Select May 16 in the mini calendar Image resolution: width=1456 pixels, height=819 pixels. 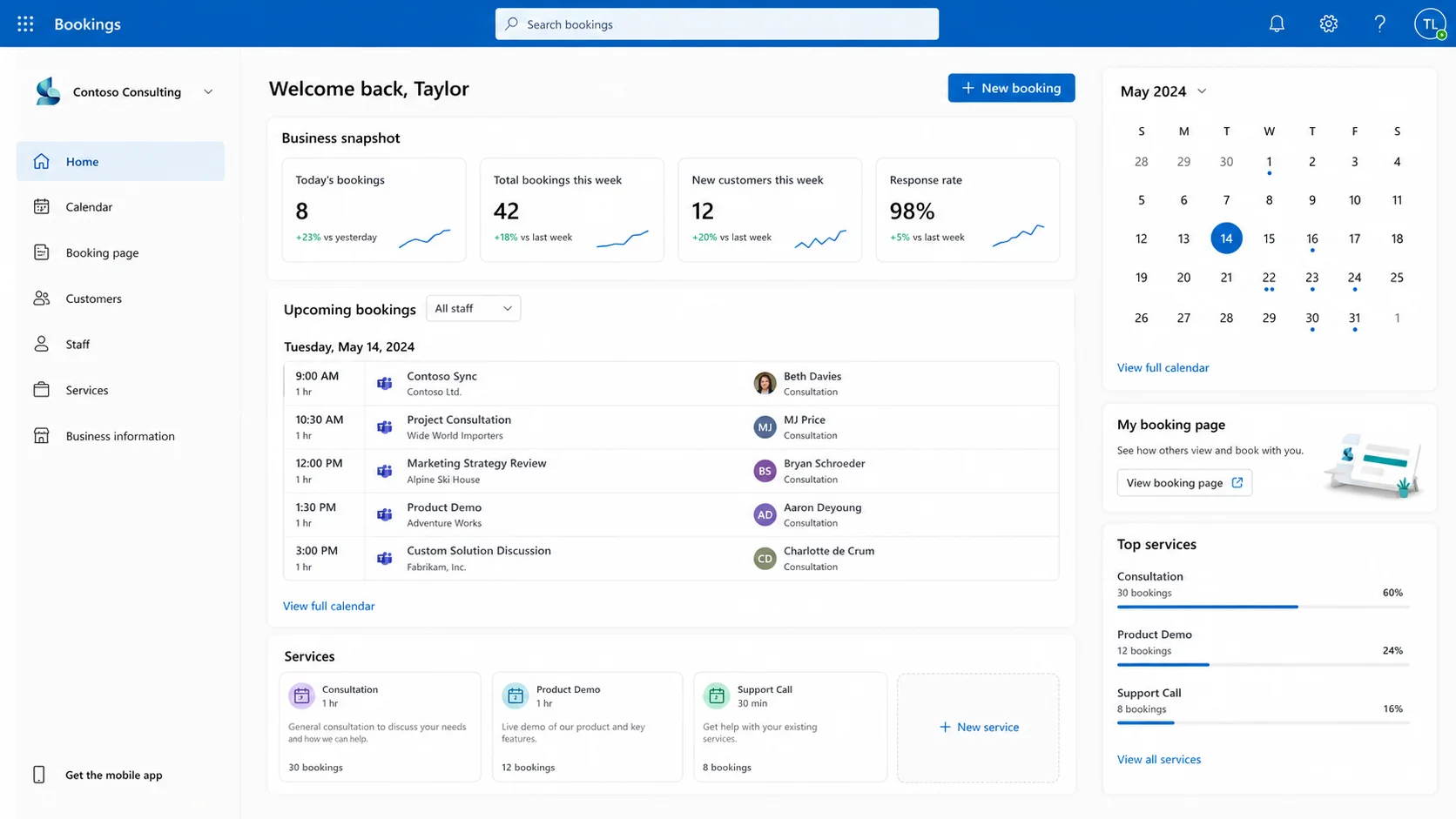[1311, 238]
